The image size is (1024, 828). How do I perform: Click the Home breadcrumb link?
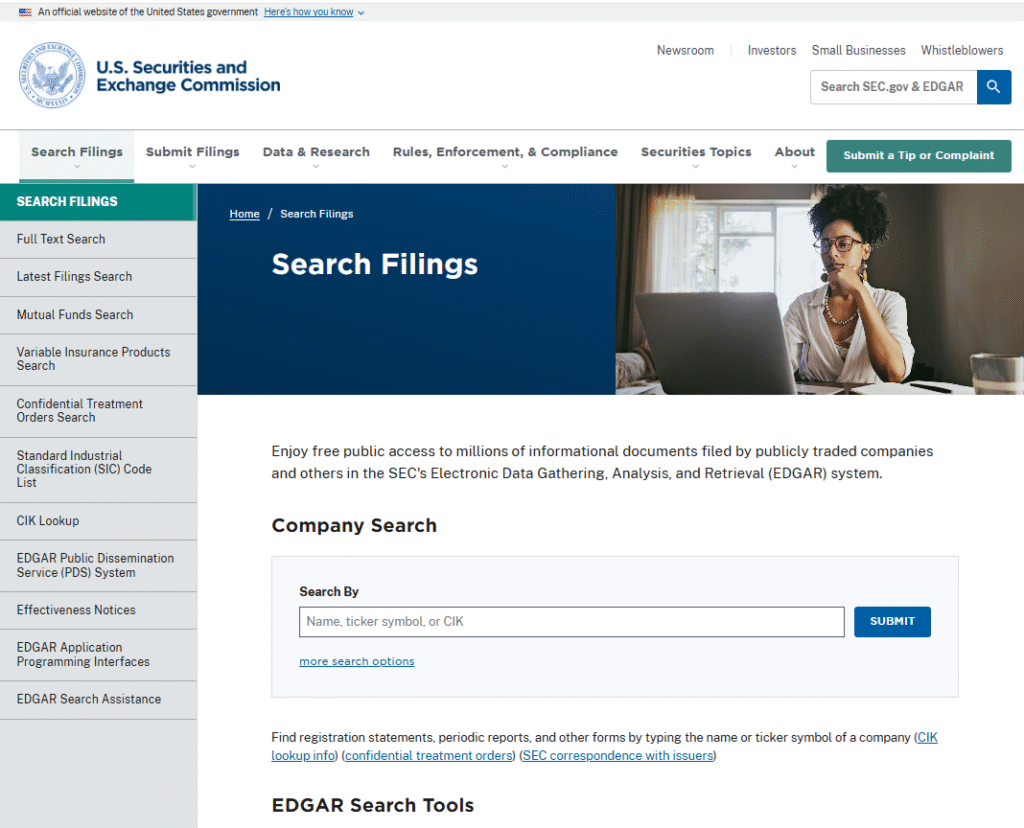pos(244,214)
